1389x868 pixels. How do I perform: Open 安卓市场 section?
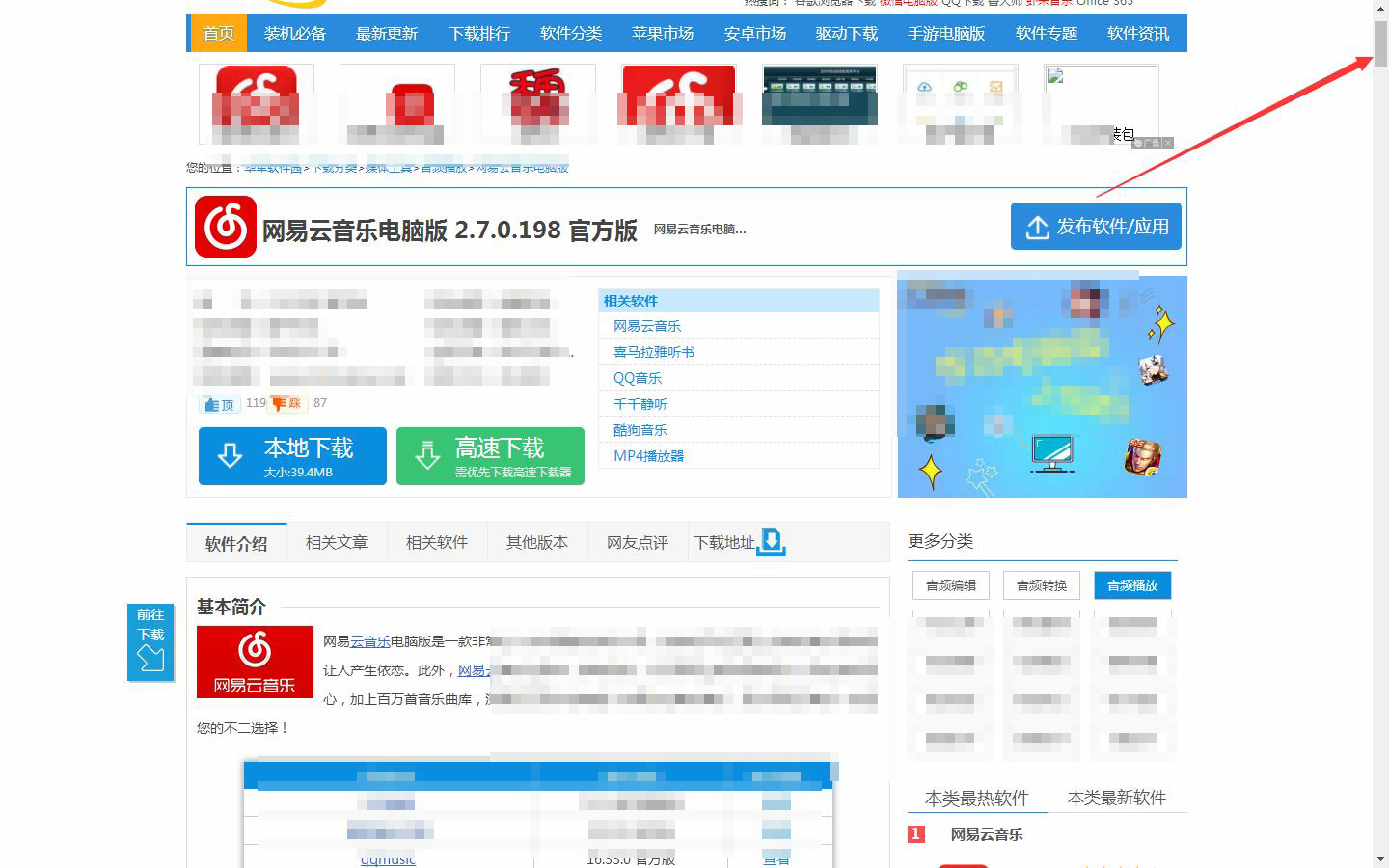755,33
